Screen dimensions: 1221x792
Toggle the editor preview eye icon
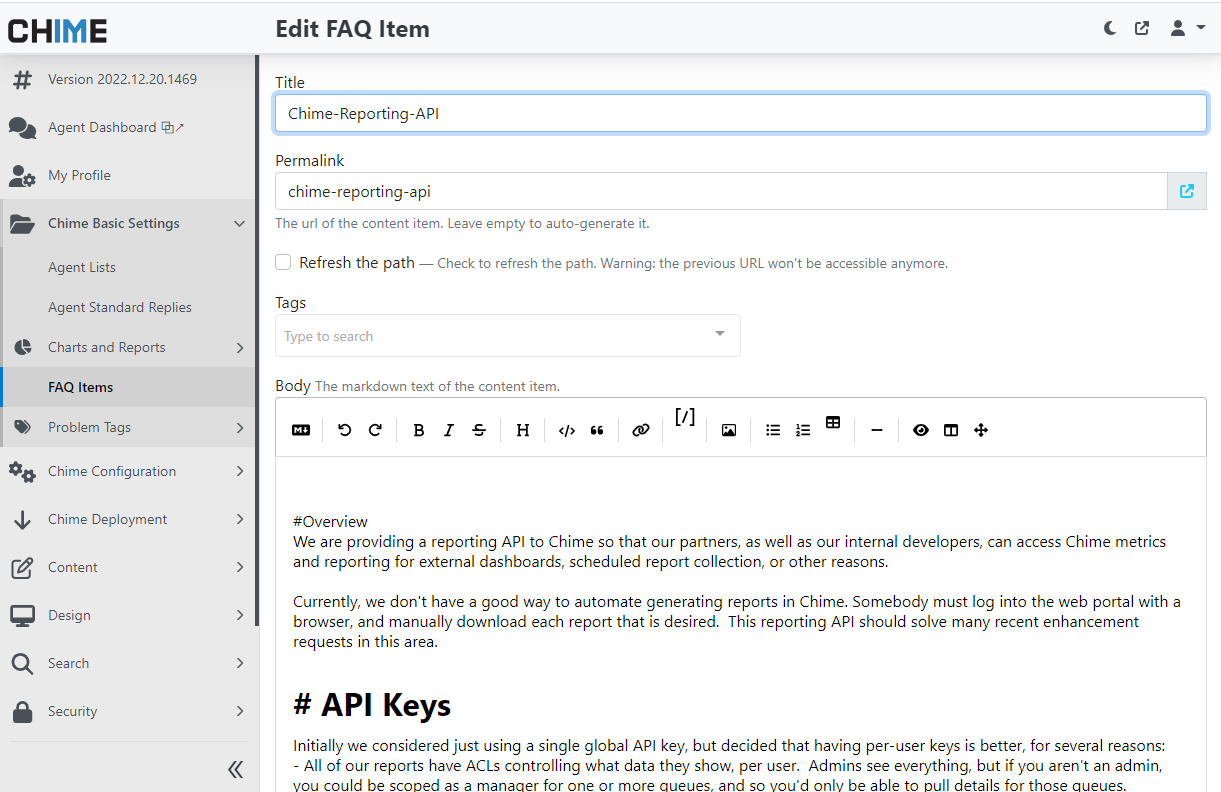(x=921, y=430)
